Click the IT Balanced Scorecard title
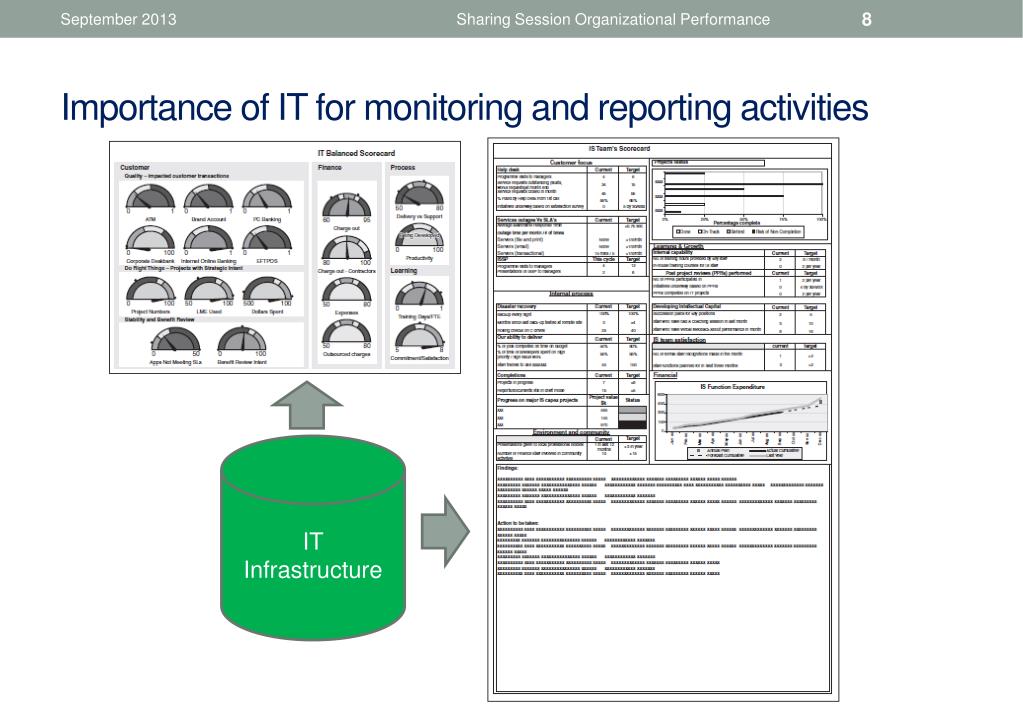 click(356, 153)
